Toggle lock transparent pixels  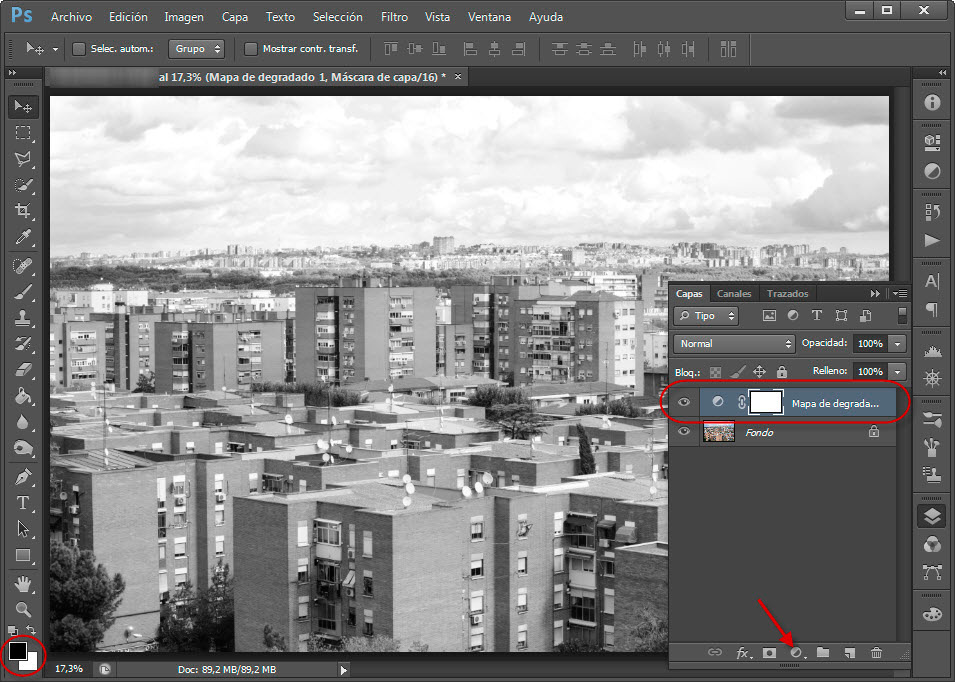tap(716, 371)
